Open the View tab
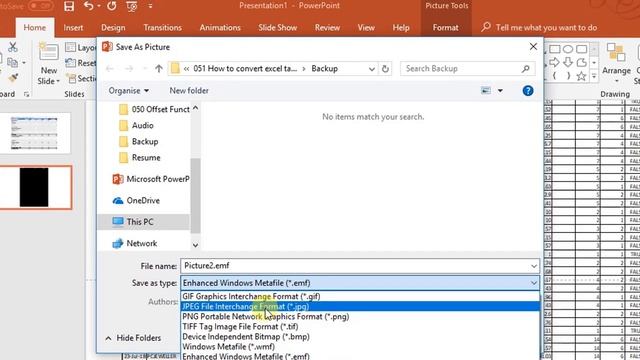The width and height of the screenshot is (640, 360). point(366,27)
